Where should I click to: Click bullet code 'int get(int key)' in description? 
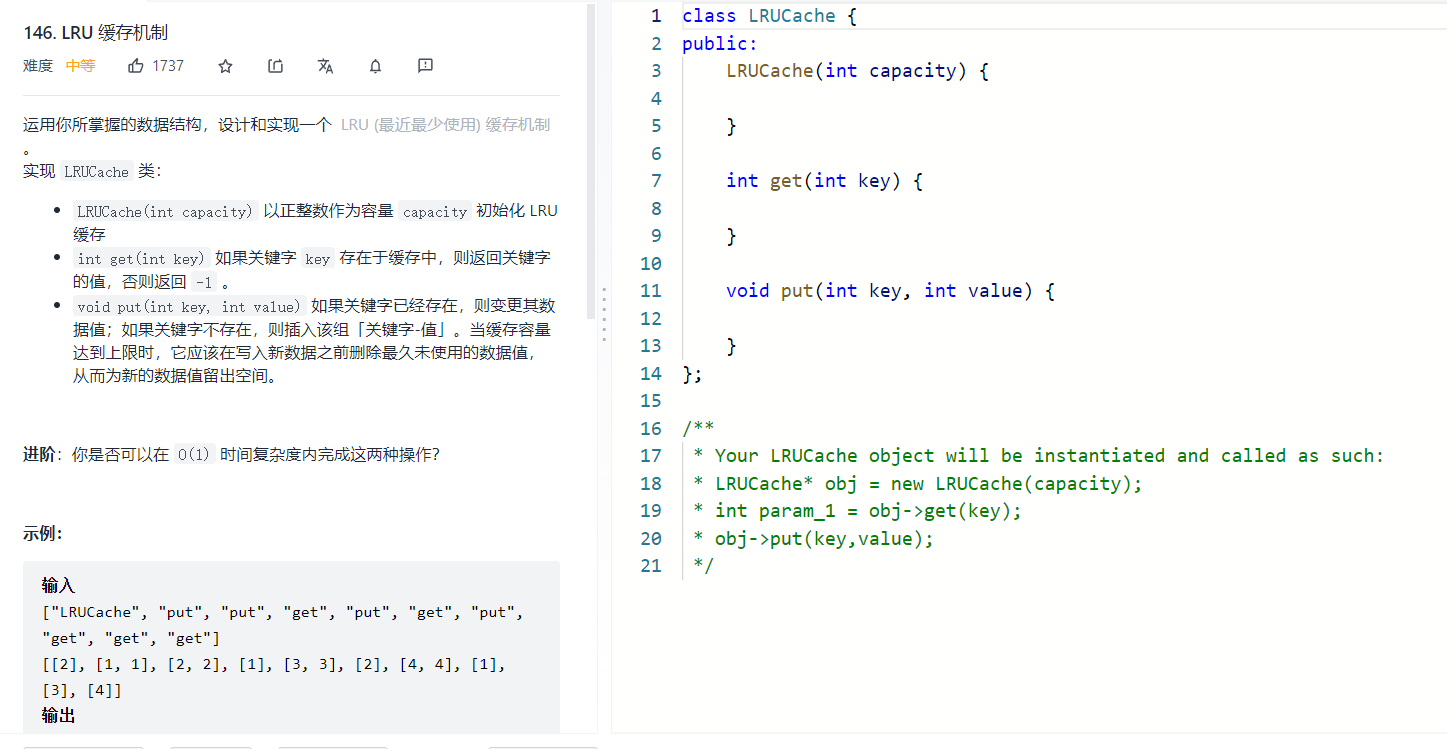pyautogui.click(x=141, y=259)
